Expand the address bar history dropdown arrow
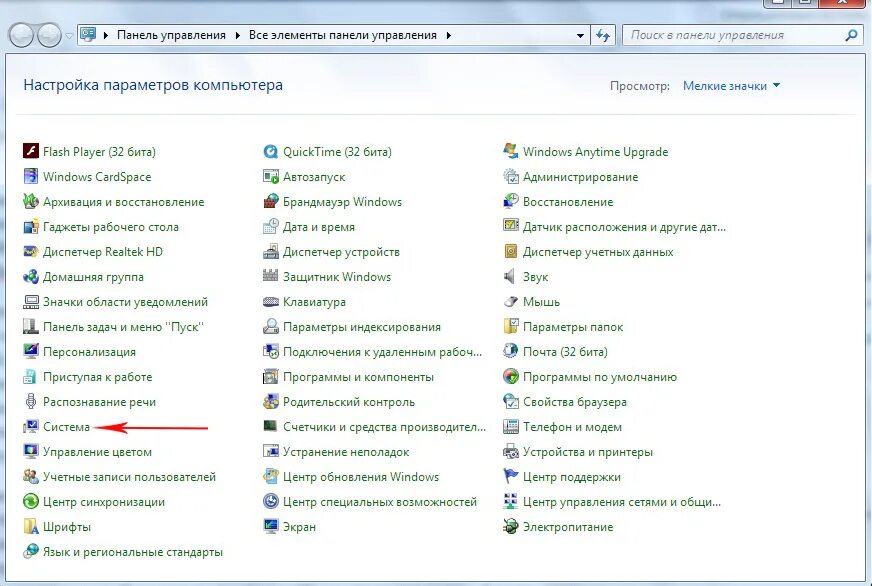The image size is (872, 586). 580,35
